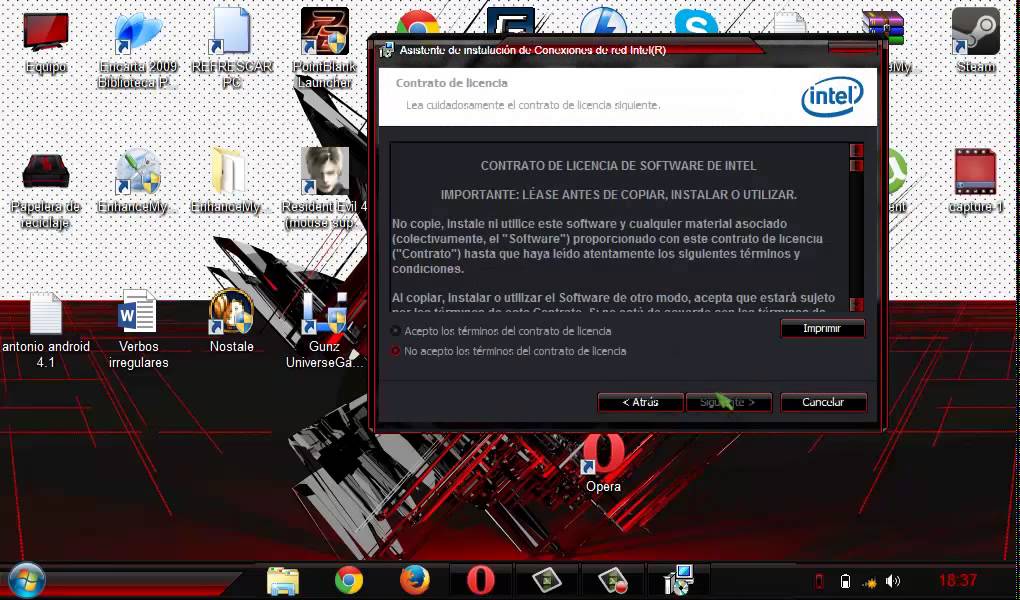Image resolution: width=1020 pixels, height=600 pixels.
Task: Select the Skype desktop icon
Action: [x=696, y=22]
